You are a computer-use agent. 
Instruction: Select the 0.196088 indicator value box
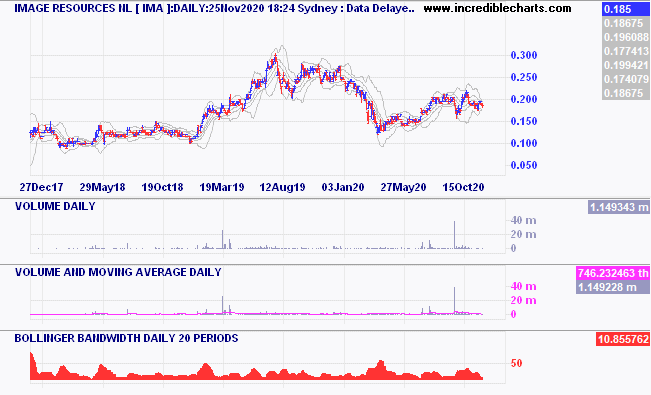point(626,37)
